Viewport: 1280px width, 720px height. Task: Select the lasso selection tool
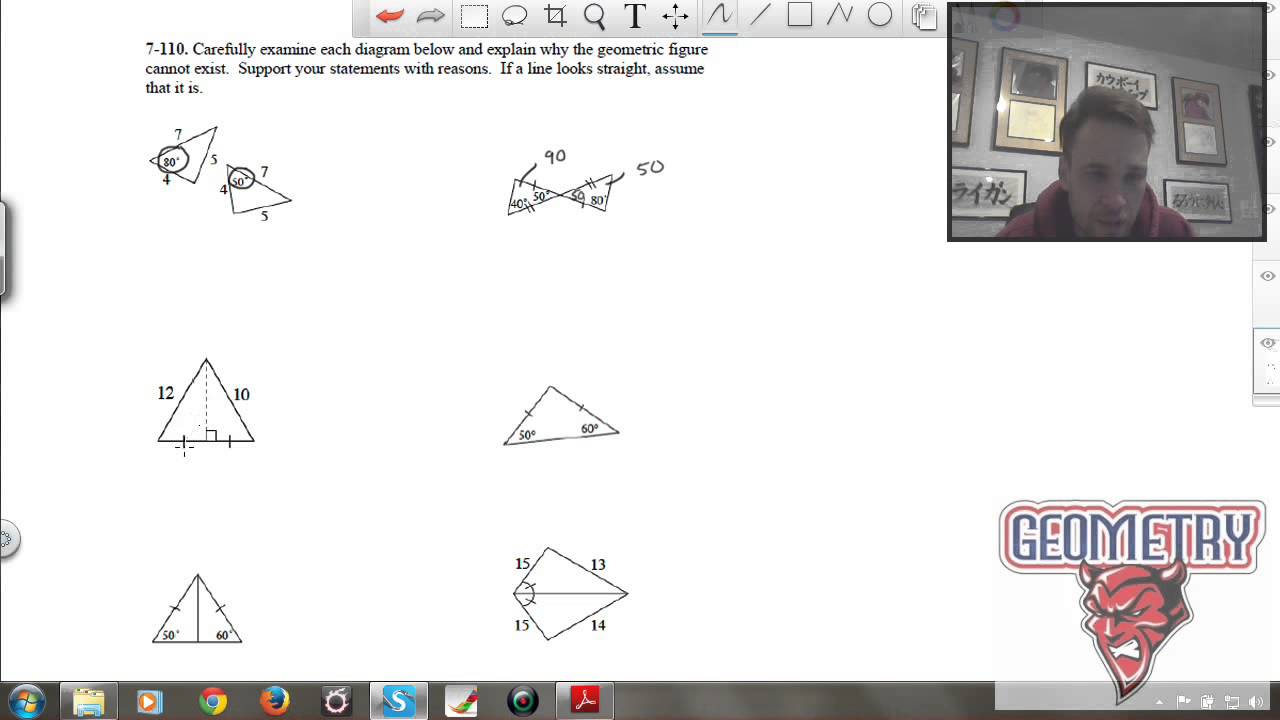click(514, 16)
